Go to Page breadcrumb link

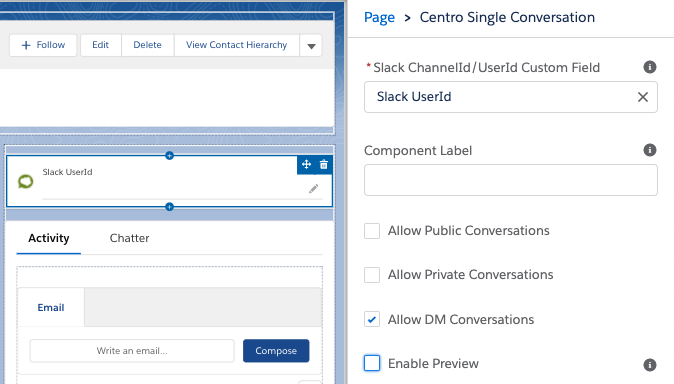(x=379, y=18)
